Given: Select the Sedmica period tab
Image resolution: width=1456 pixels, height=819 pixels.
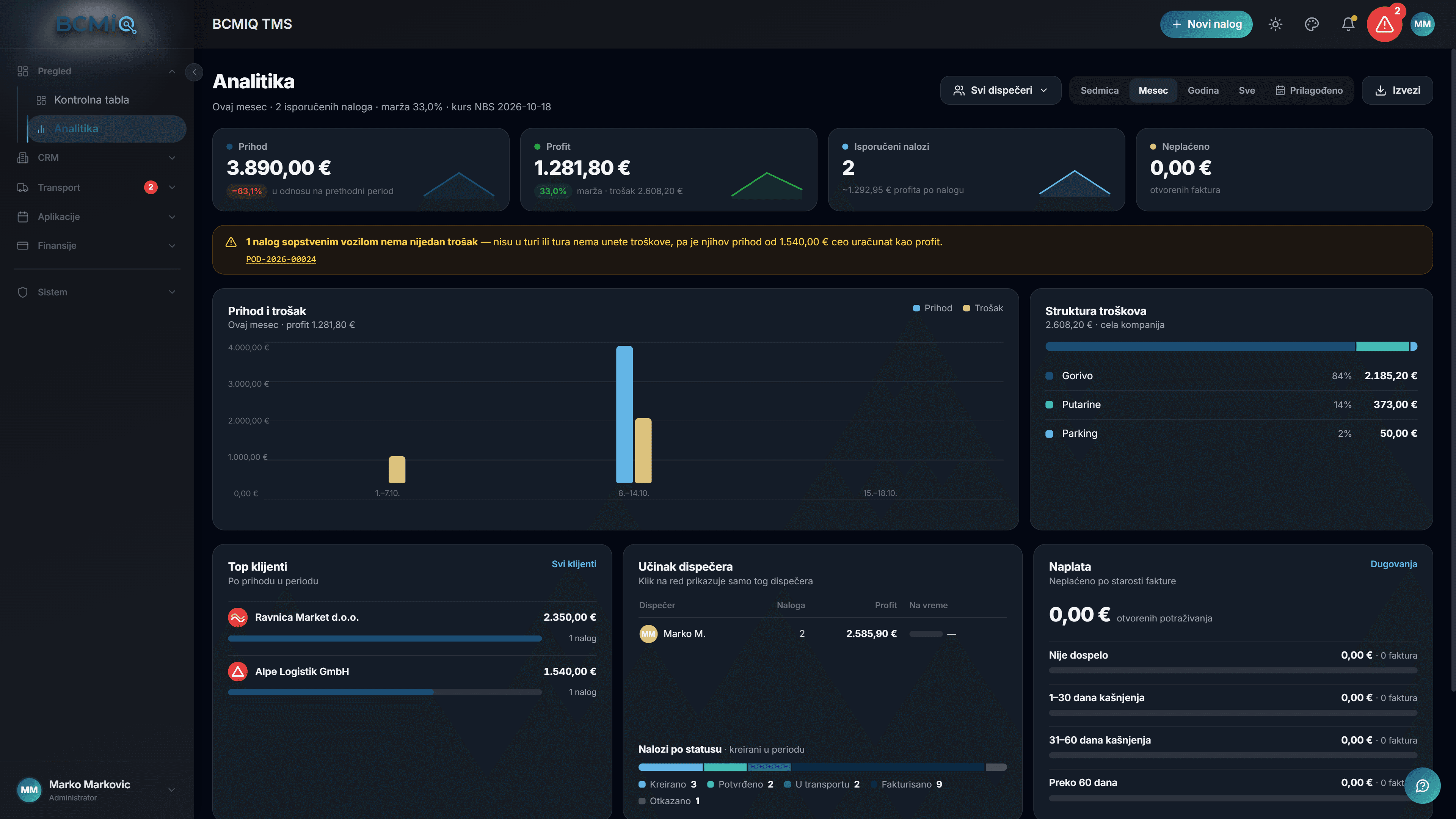Looking at the screenshot, I should coord(1099,91).
